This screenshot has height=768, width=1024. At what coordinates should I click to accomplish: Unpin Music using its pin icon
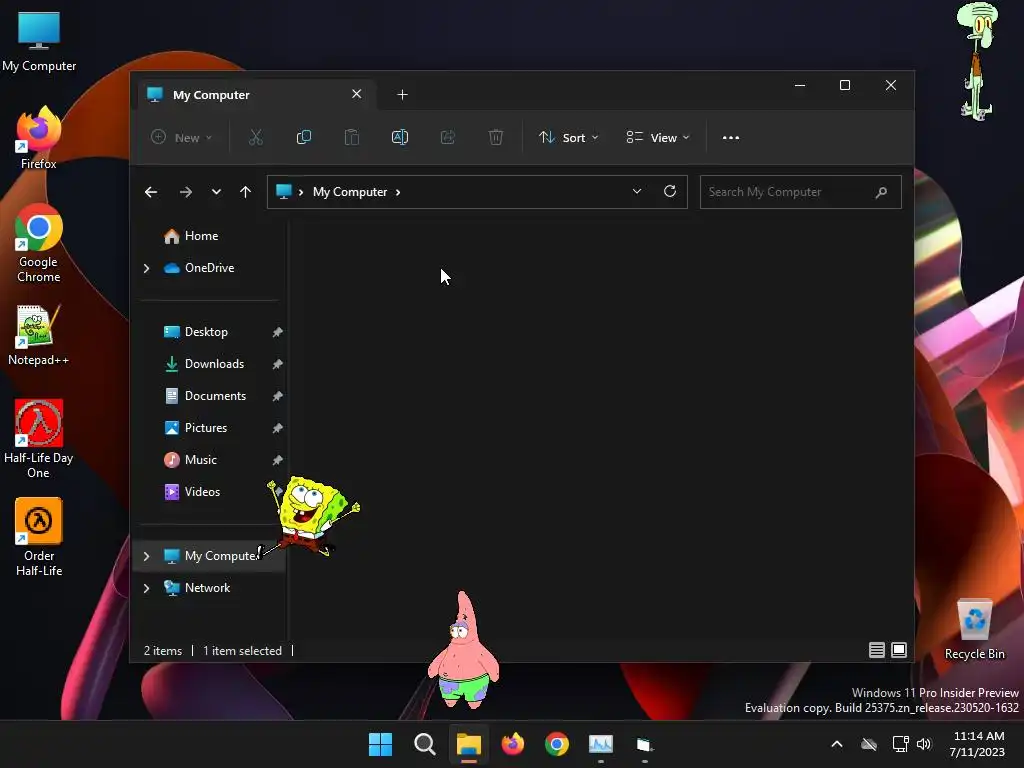[x=278, y=460]
